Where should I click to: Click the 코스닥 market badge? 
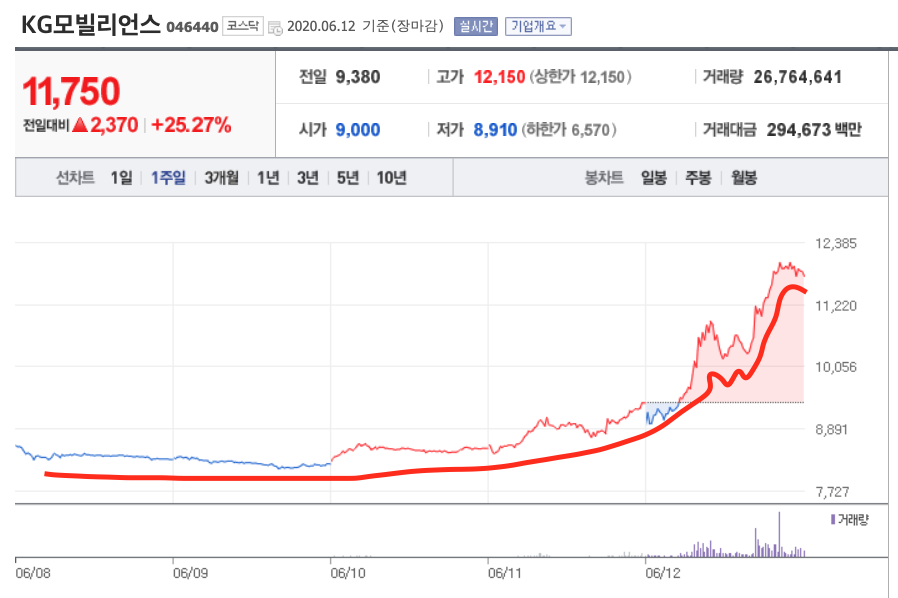tap(243, 26)
